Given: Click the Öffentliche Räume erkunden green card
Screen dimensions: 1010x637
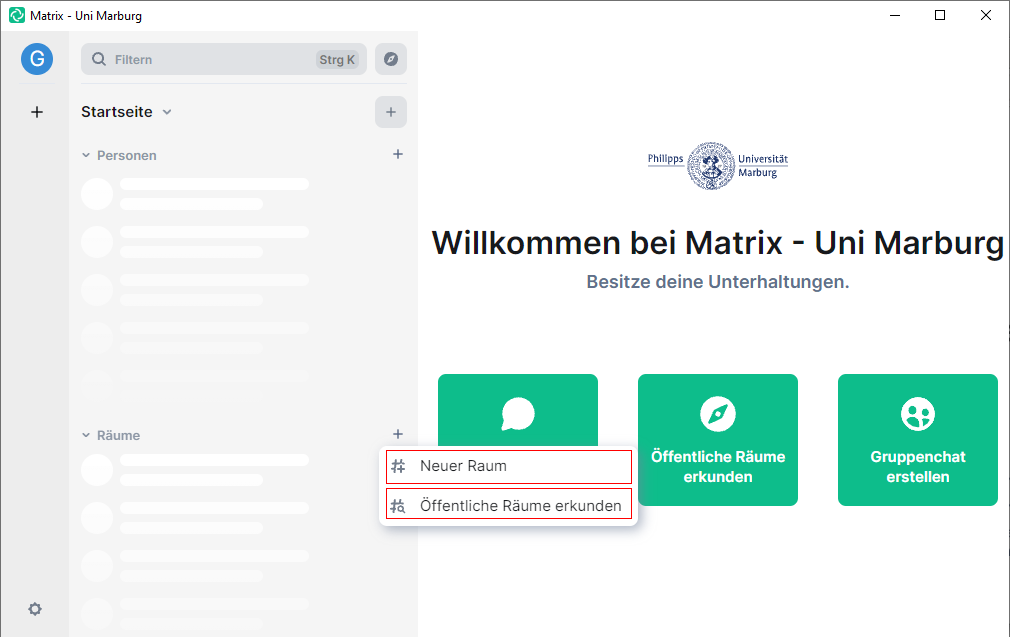Looking at the screenshot, I should pos(718,440).
